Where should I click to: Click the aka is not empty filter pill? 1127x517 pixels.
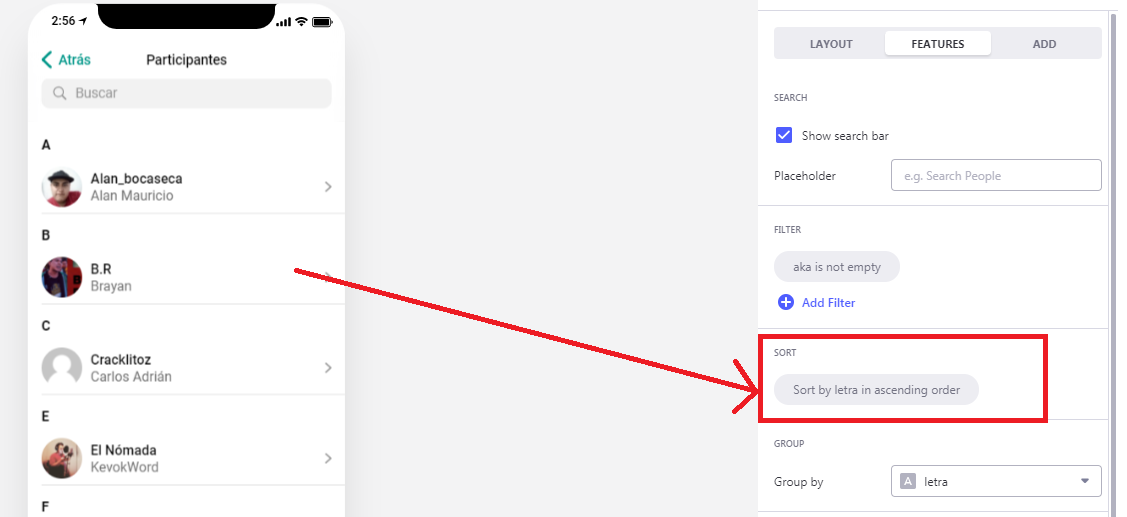click(x=837, y=267)
